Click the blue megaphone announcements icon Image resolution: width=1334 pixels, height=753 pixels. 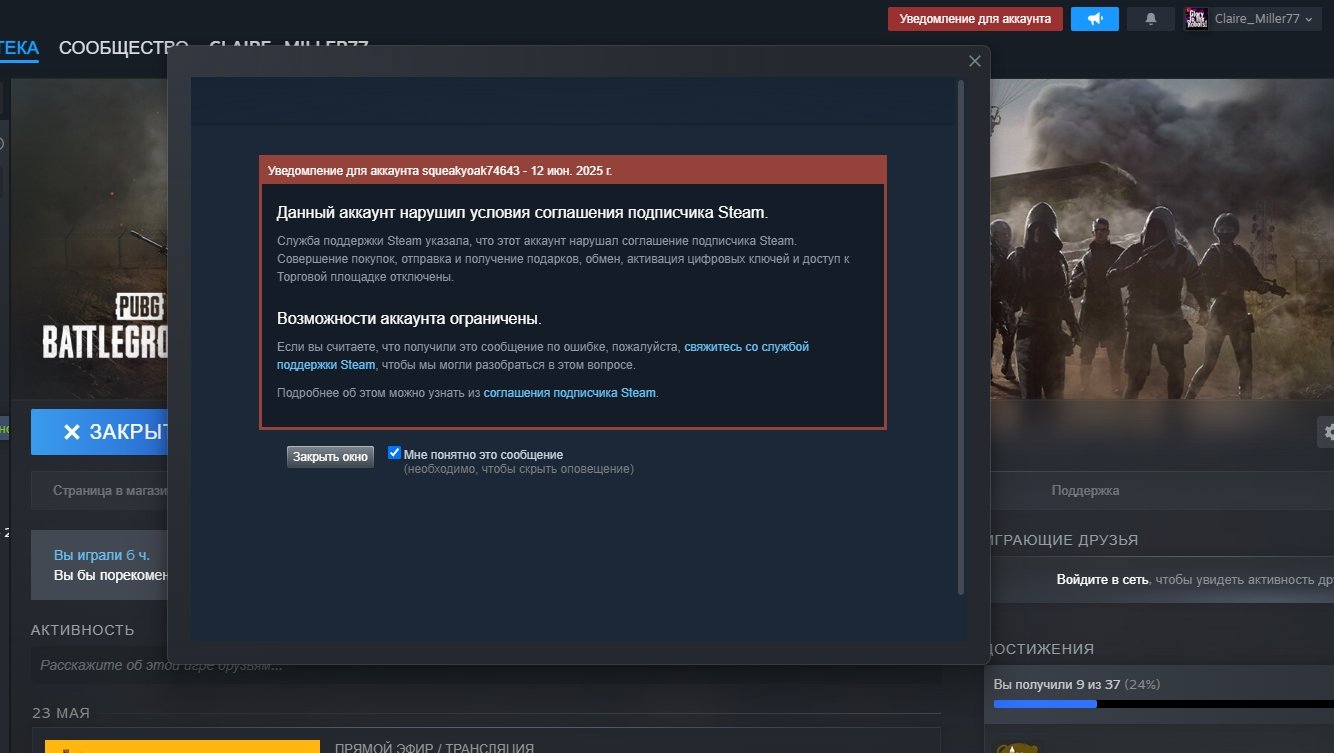[x=1094, y=19]
